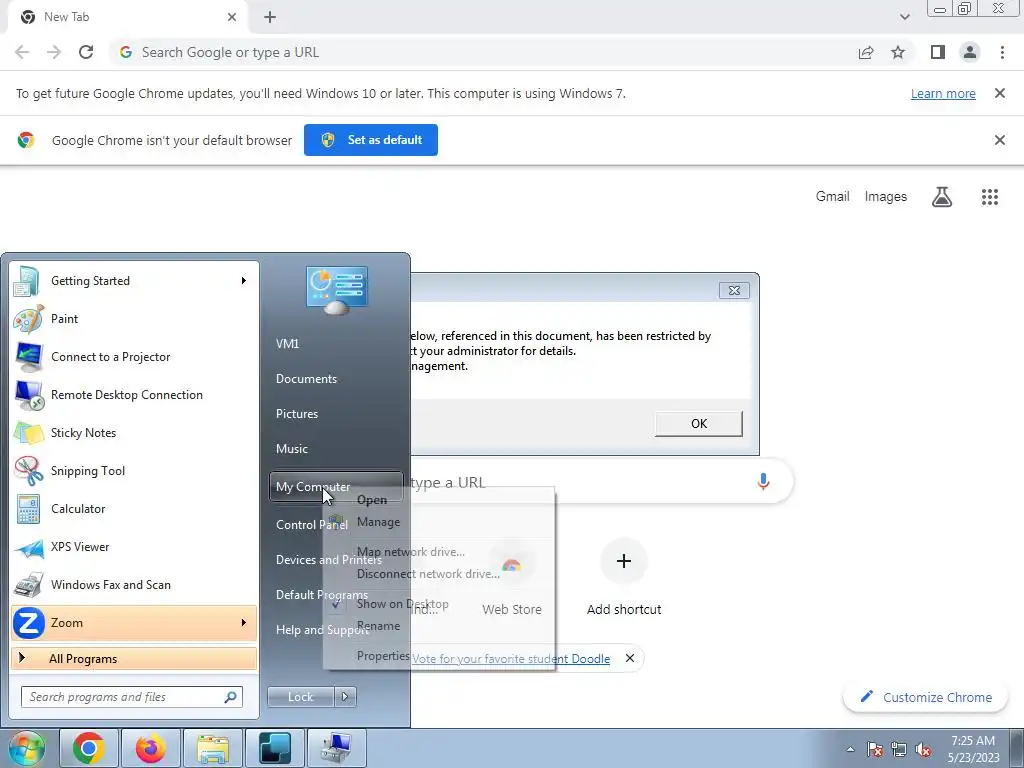Open Sticky Notes from Start menu

click(x=134, y=433)
